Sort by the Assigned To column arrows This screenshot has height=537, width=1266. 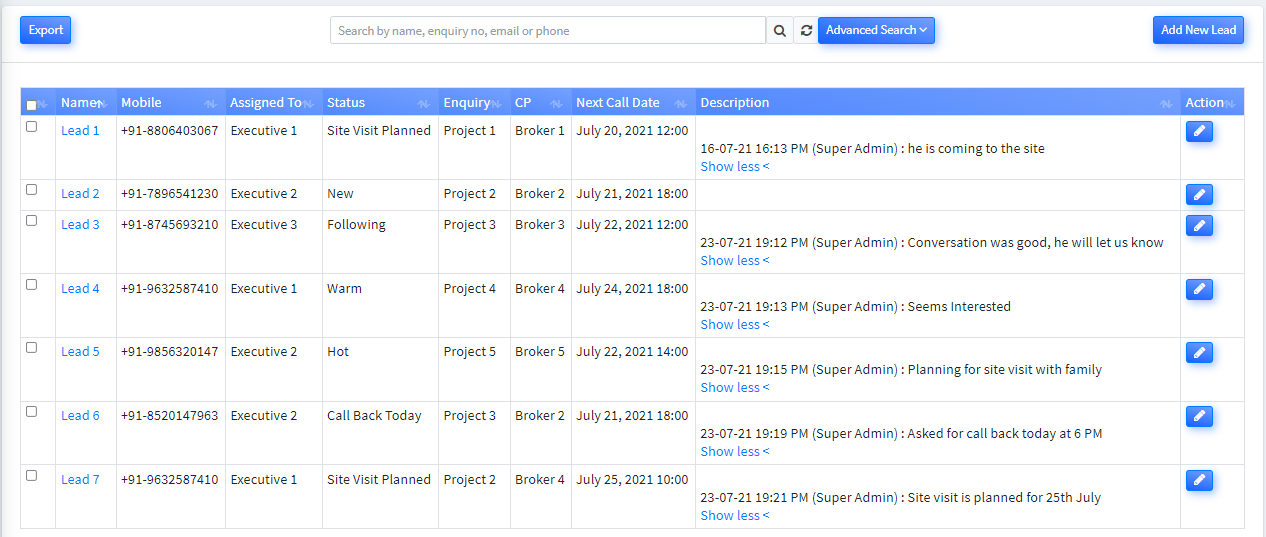click(307, 103)
